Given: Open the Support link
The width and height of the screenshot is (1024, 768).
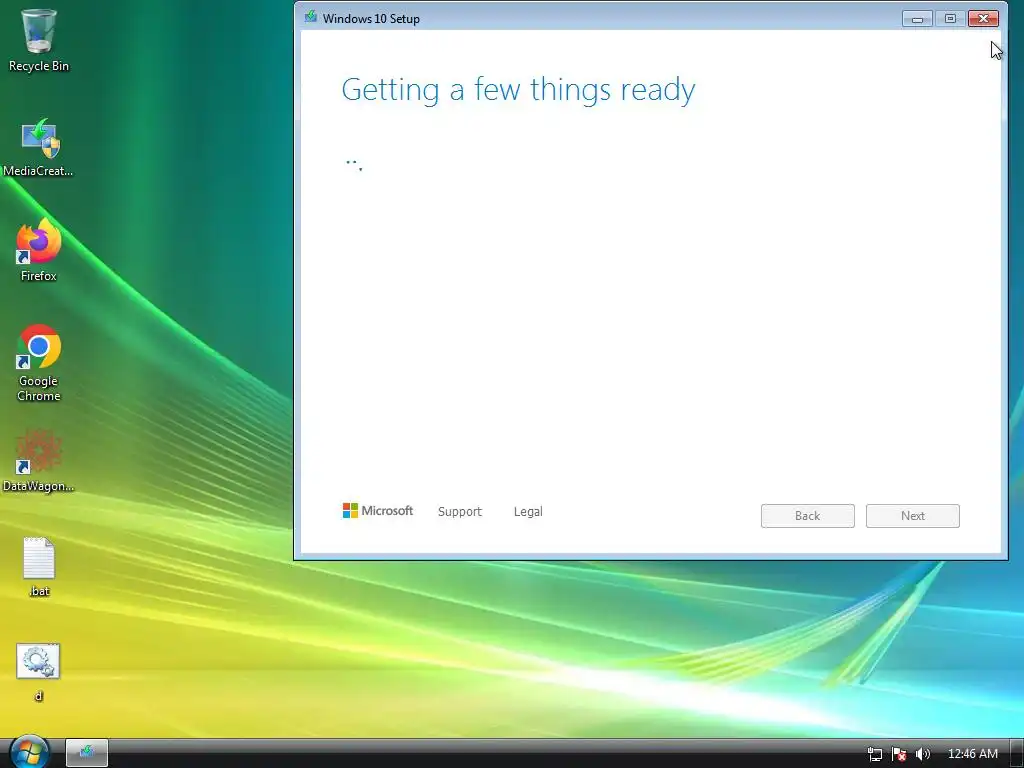Looking at the screenshot, I should point(460,512).
